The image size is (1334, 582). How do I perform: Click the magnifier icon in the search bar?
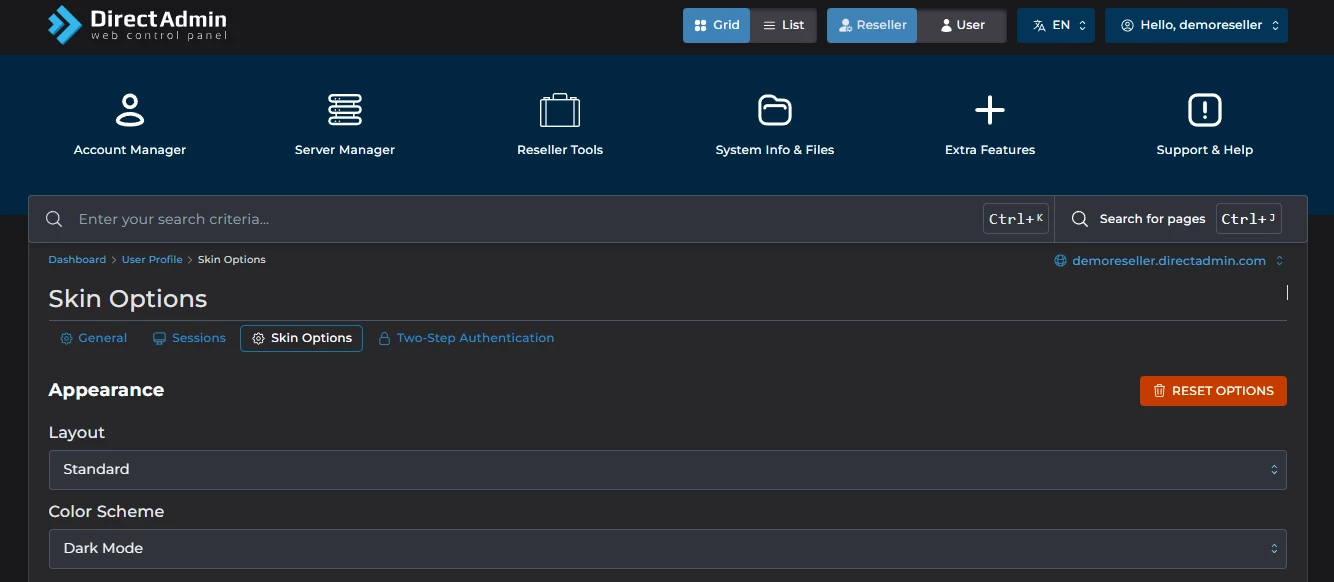53,218
